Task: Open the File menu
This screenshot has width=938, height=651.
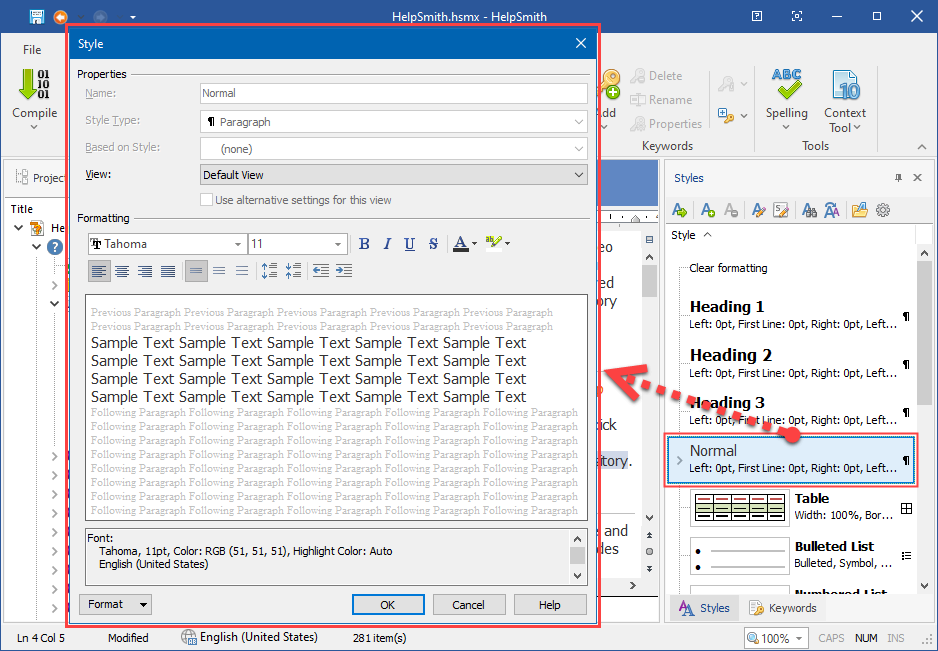Action: (x=32, y=50)
